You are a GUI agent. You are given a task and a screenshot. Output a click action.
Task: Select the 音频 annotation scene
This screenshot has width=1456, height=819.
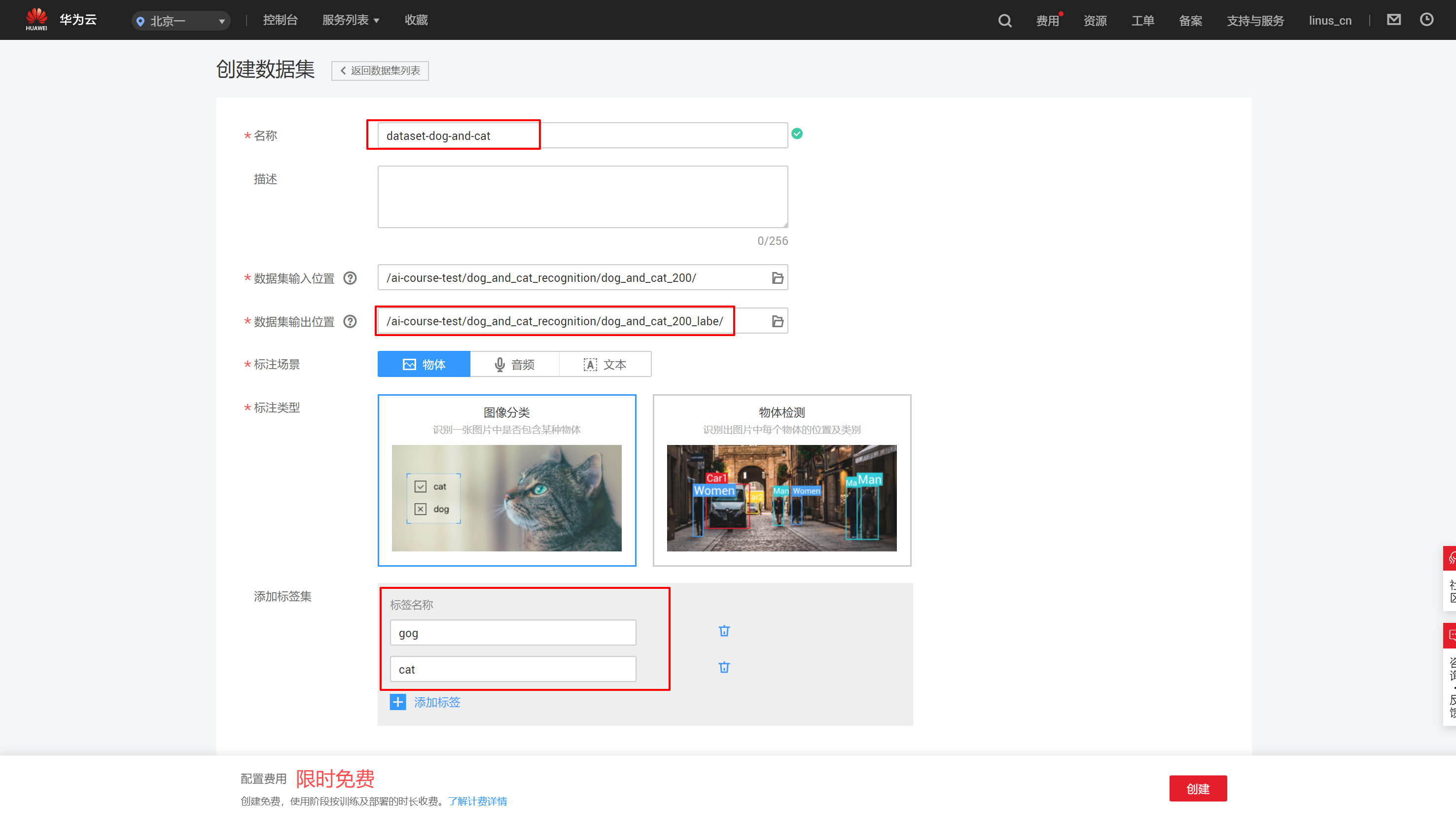click(514, 364)
